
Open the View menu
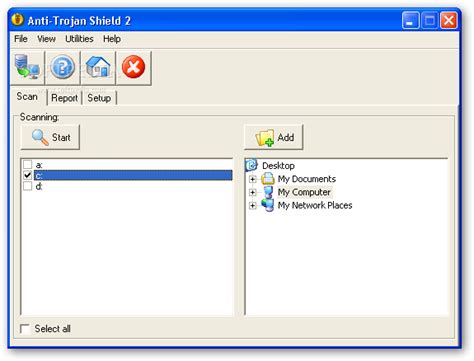pyautogui.click(x=46, y=39)
